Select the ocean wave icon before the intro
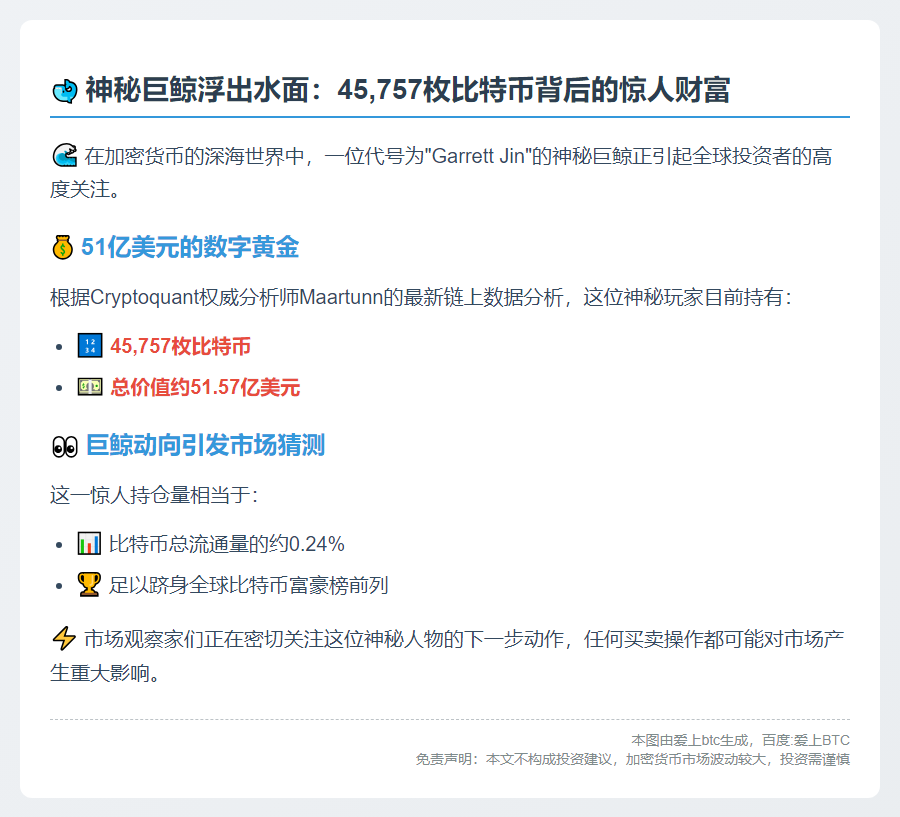Image resolution: width=900 pixels, height=817 pixels. click(64, 155)
